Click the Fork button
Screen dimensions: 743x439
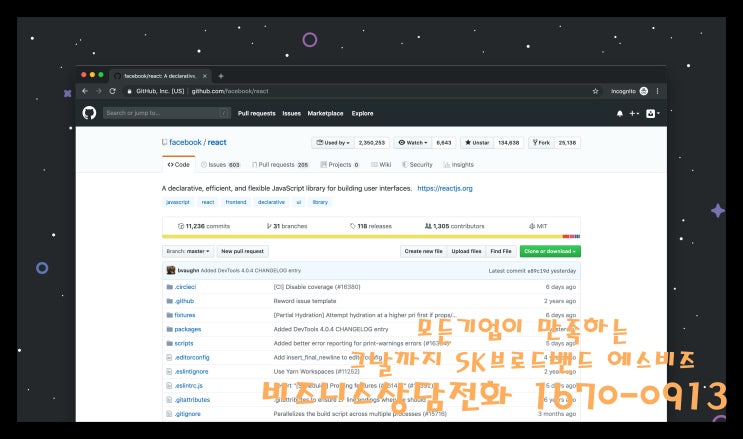tap(541, 143)
